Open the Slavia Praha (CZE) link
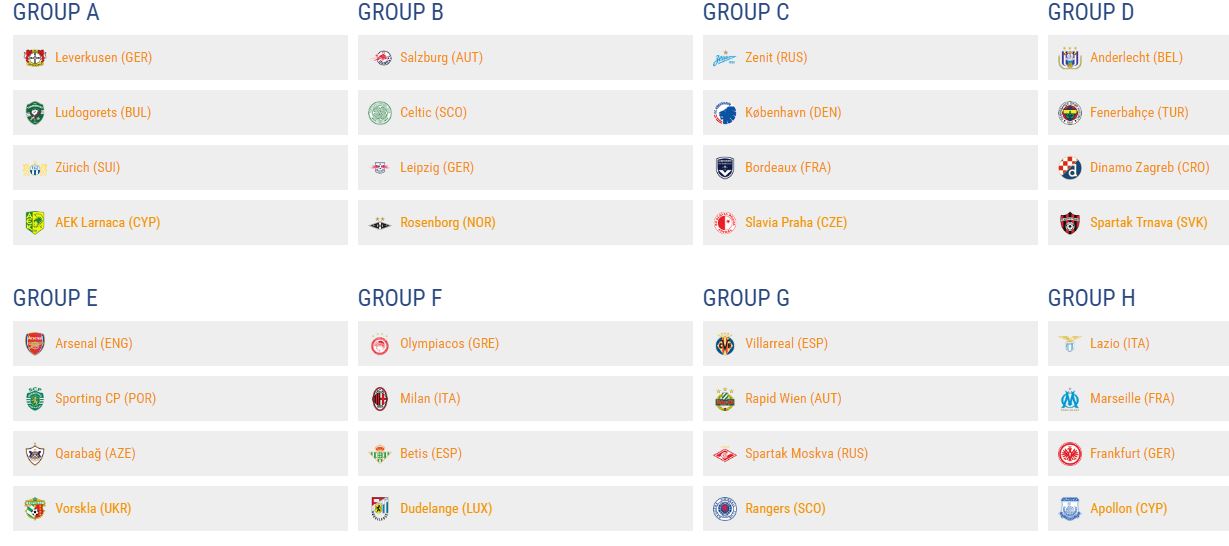Viewport: 1229px width, 546px height. 796,223
